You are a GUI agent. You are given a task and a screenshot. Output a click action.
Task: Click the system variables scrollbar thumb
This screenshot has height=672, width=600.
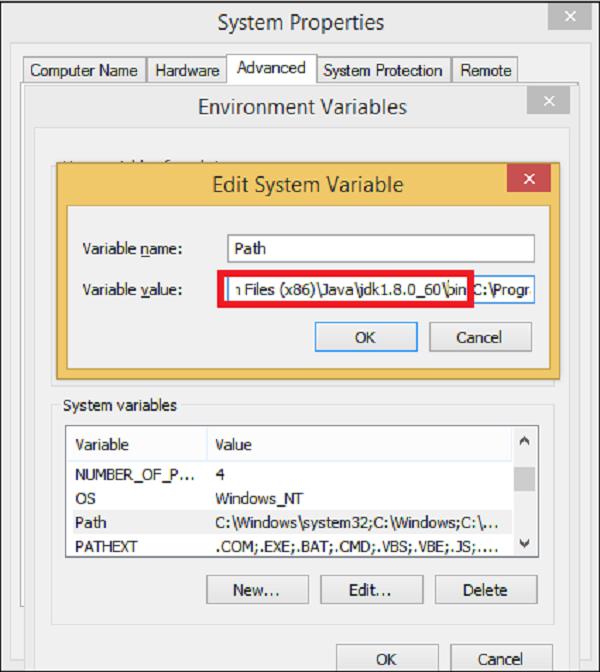point(525,479)
